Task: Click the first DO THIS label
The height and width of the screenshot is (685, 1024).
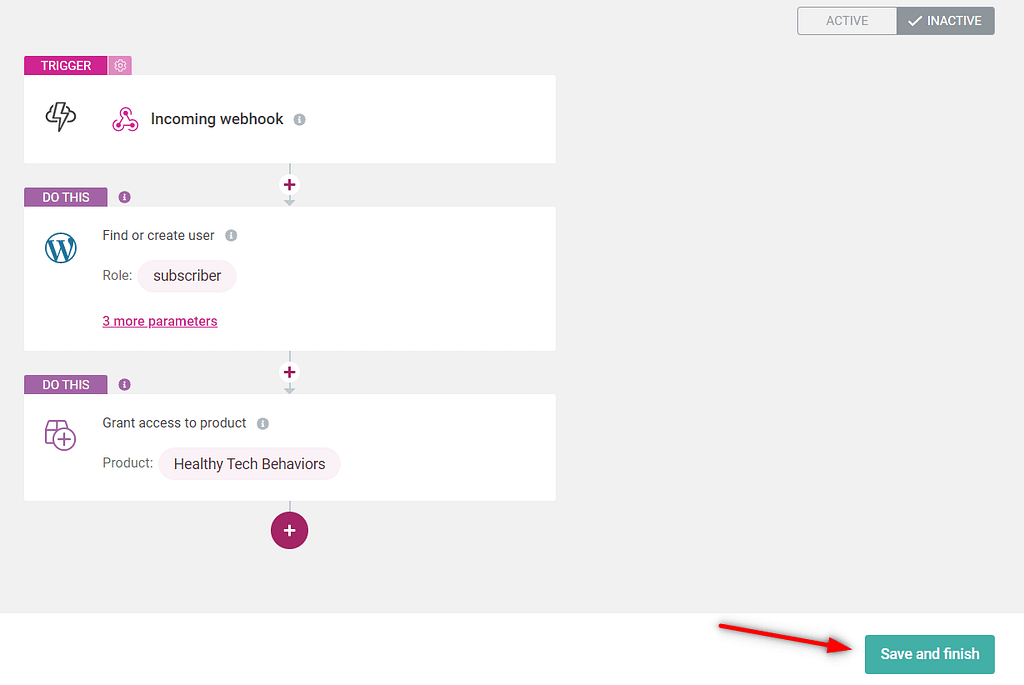Action: tap(66, 197)
